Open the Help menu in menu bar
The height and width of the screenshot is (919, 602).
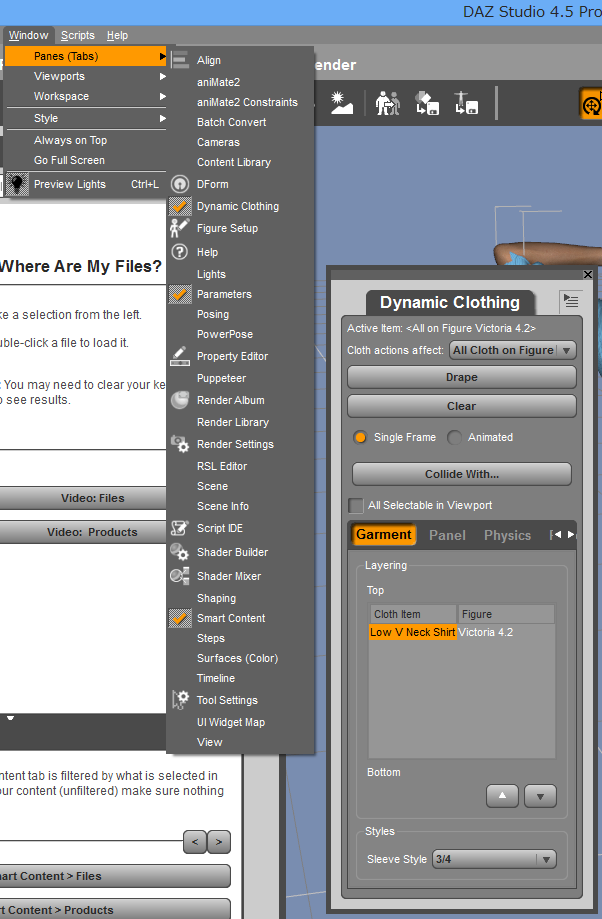point(117,35)
